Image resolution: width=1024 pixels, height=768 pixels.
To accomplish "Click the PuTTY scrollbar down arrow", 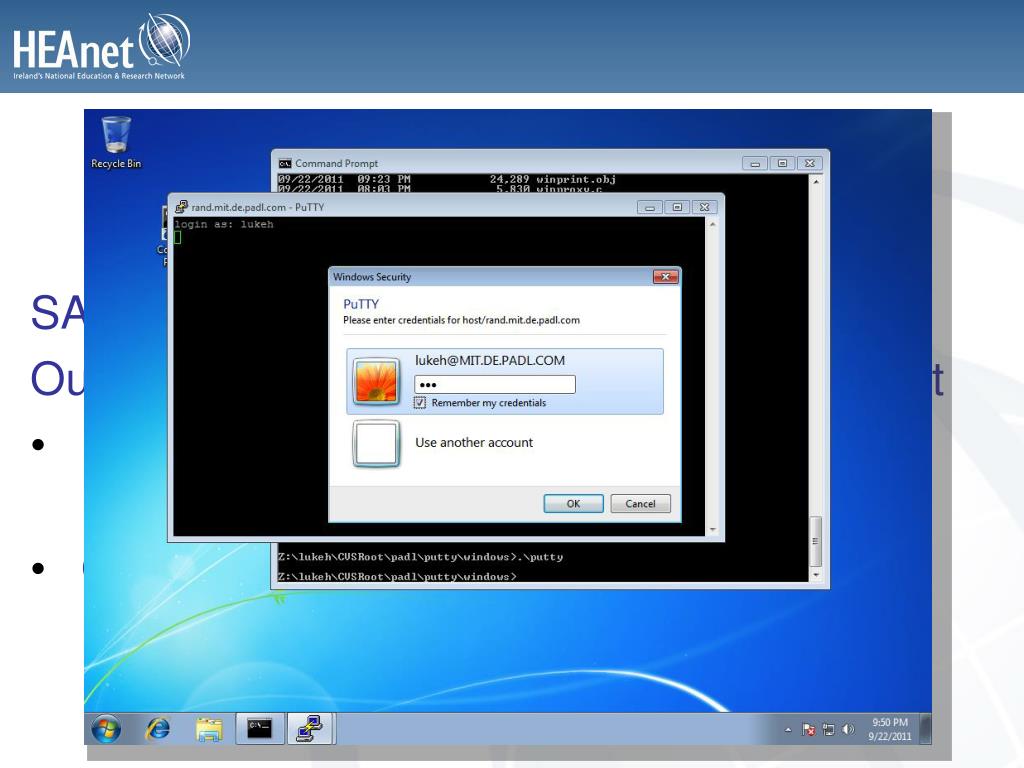I will pos(712,530).
